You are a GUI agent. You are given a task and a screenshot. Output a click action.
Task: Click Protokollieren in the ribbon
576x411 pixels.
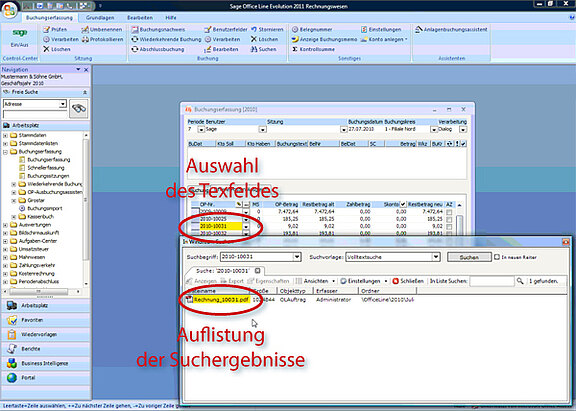(x=102, y=39)
